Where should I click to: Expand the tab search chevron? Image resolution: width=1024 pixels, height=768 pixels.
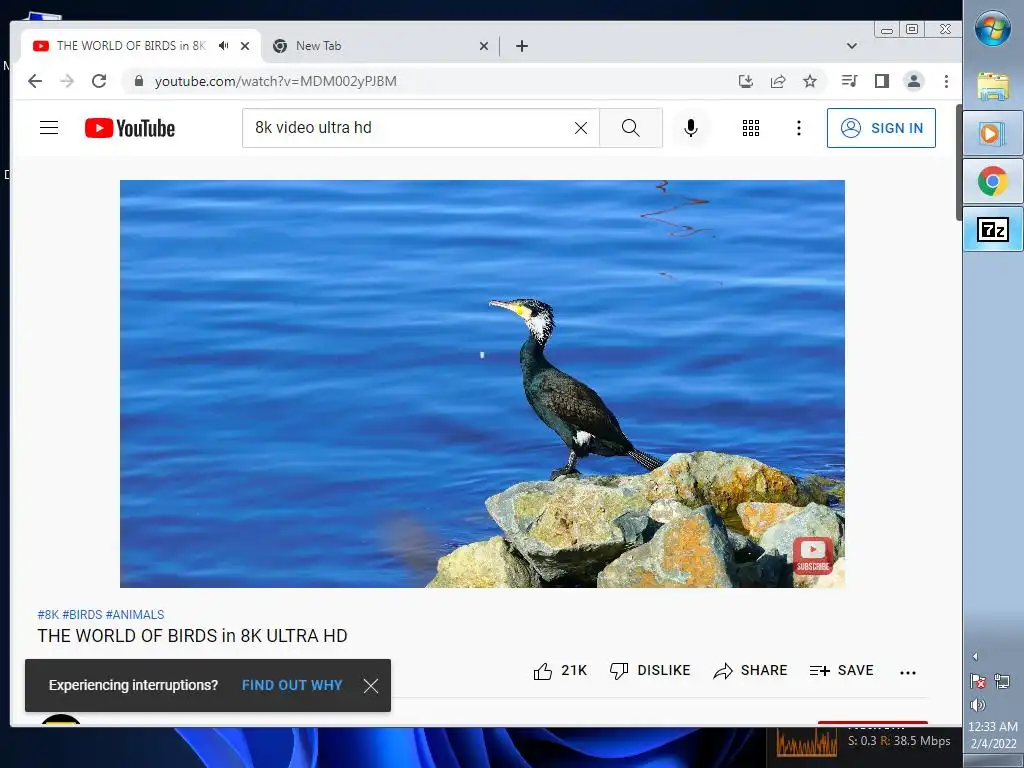click(x=852, y=46)
